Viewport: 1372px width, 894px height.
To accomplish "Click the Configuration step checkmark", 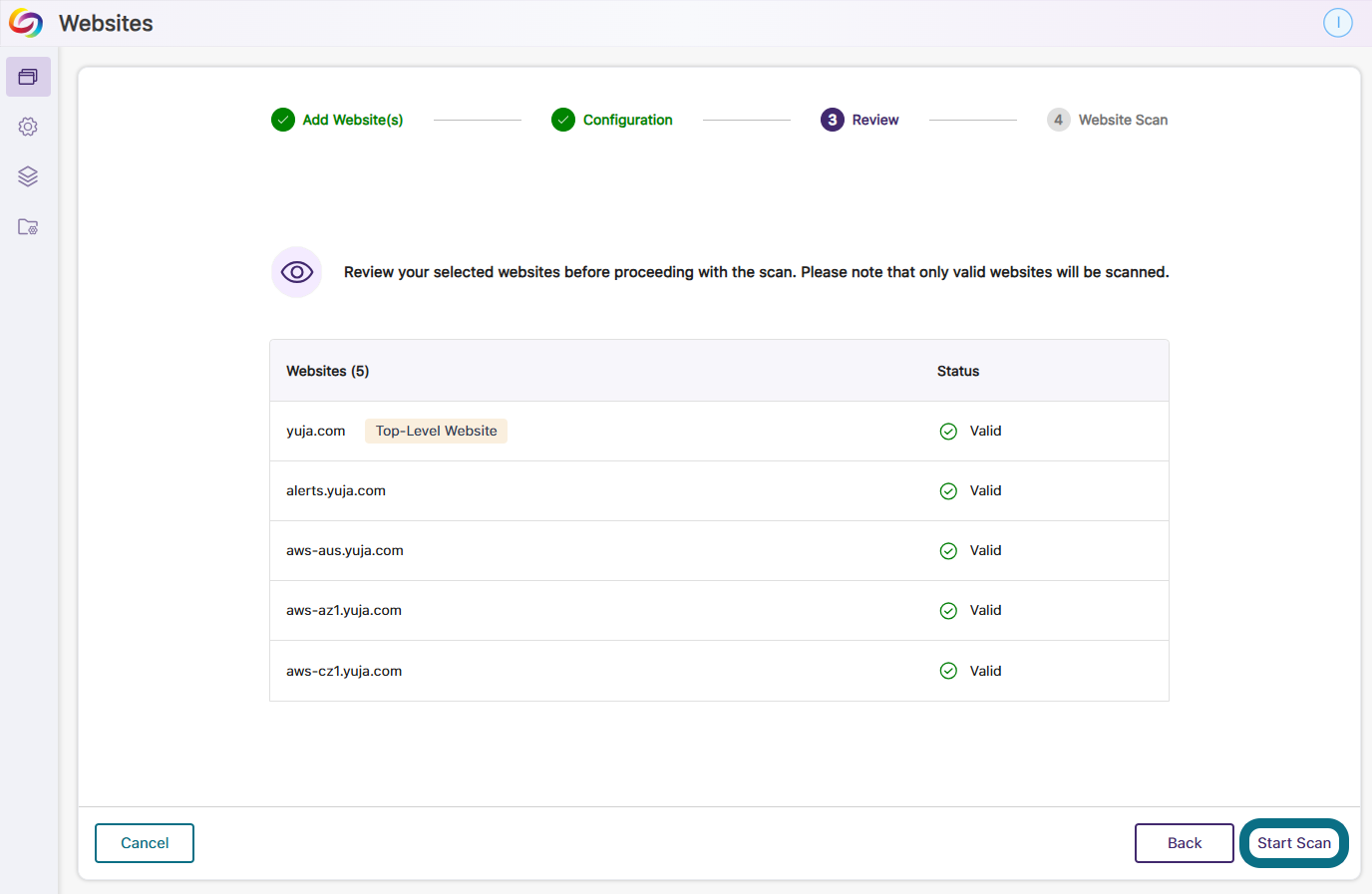I will (563, 120).
